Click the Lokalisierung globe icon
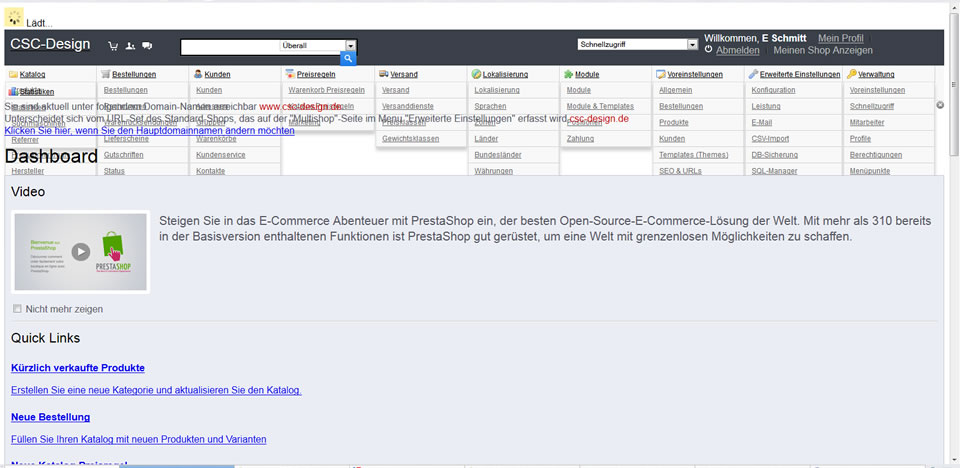This screenshot has width=960, height=468. click(476, 74)
